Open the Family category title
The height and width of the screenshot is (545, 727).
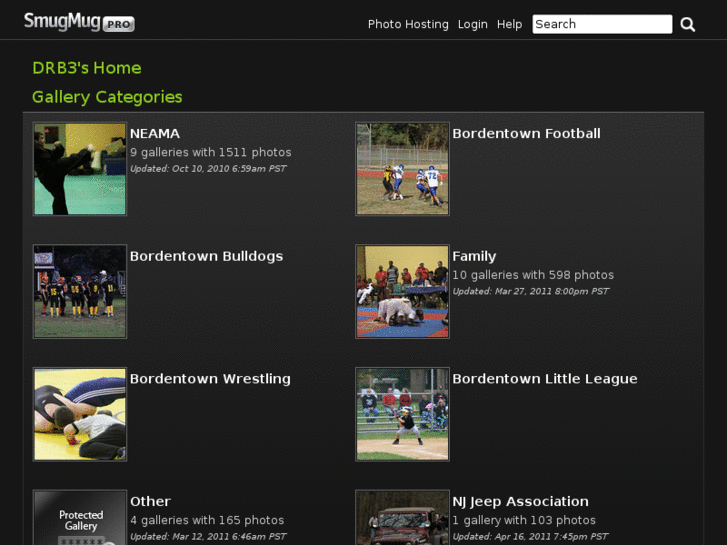click(474, 256)
